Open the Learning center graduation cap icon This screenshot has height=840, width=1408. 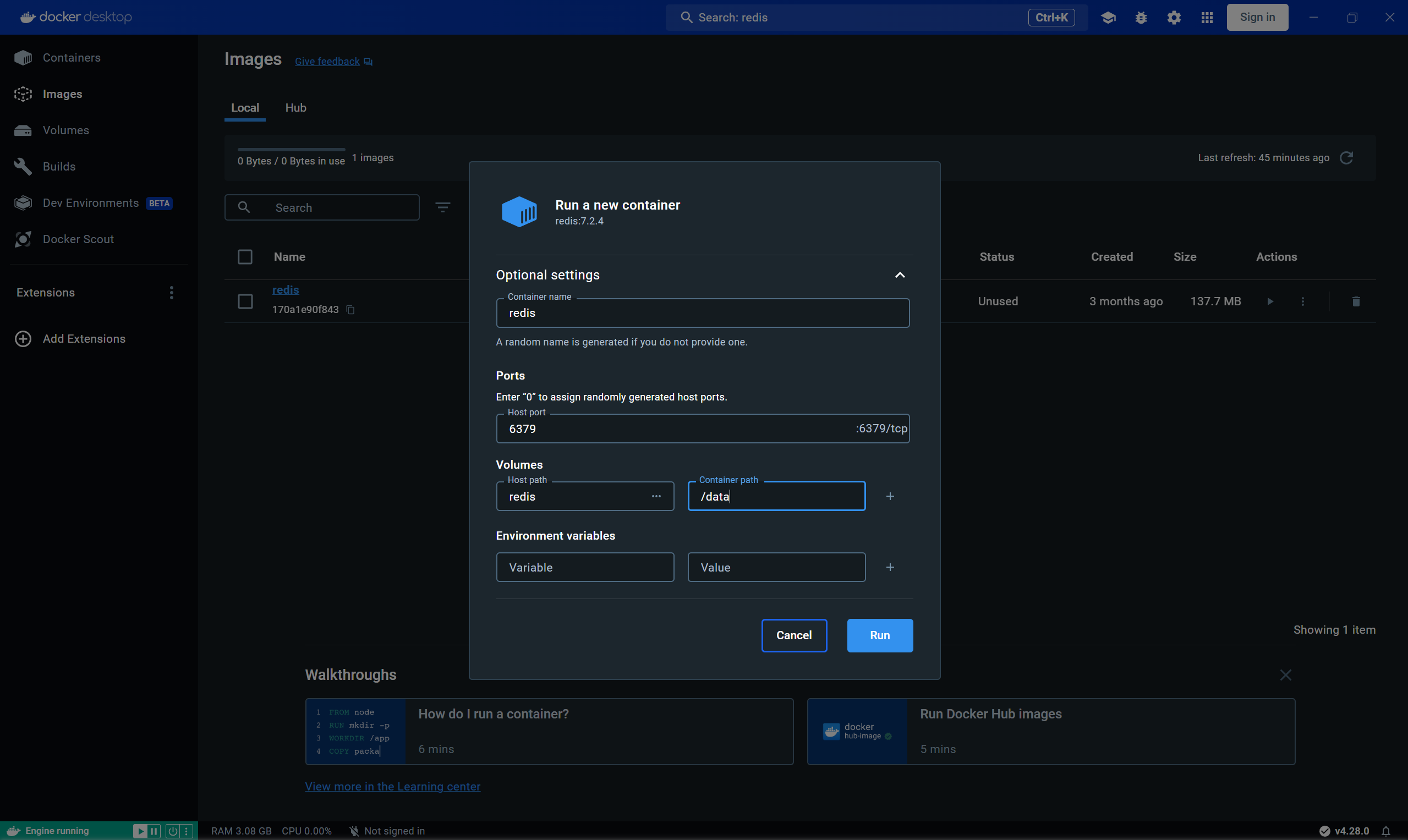(x=1108, y=18)
